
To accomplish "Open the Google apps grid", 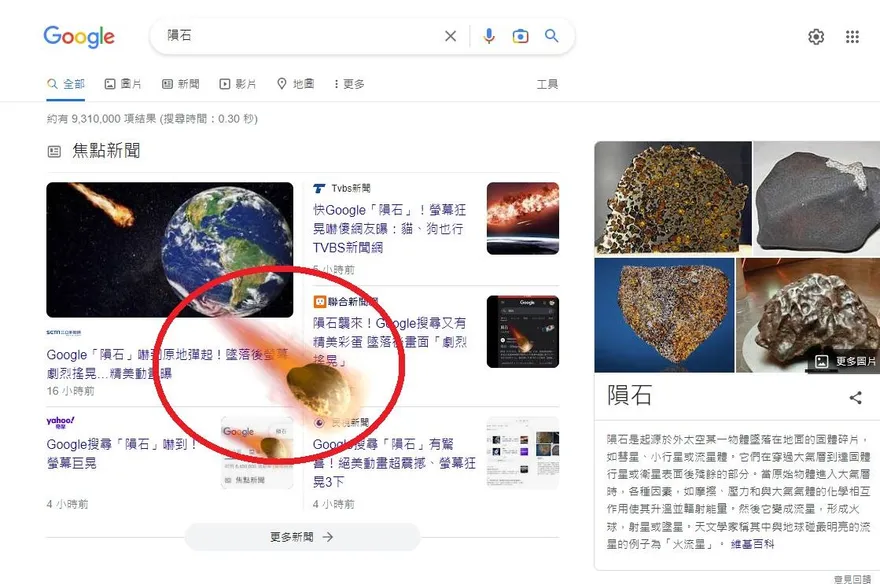I will click(x=852, y=37).
